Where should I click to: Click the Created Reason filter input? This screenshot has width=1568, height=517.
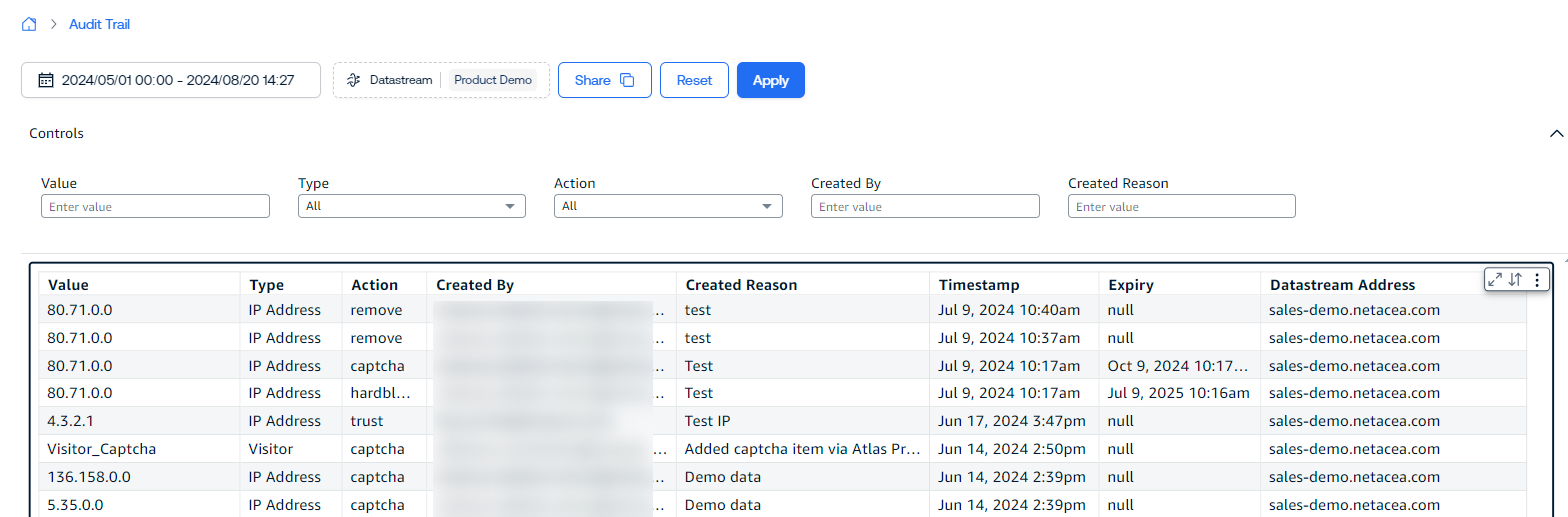(x=1181, y=206)
